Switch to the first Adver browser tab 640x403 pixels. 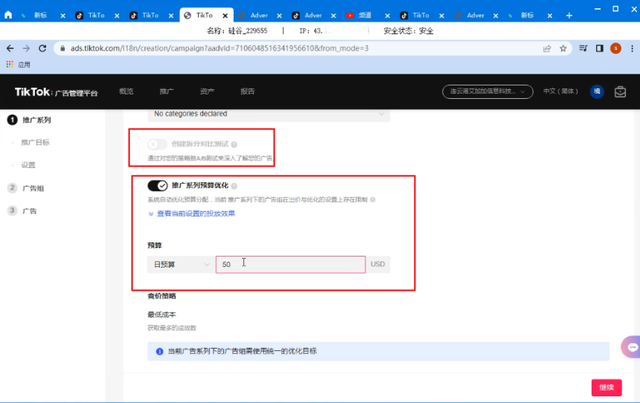pyautogui.click(x=259, y=16)
